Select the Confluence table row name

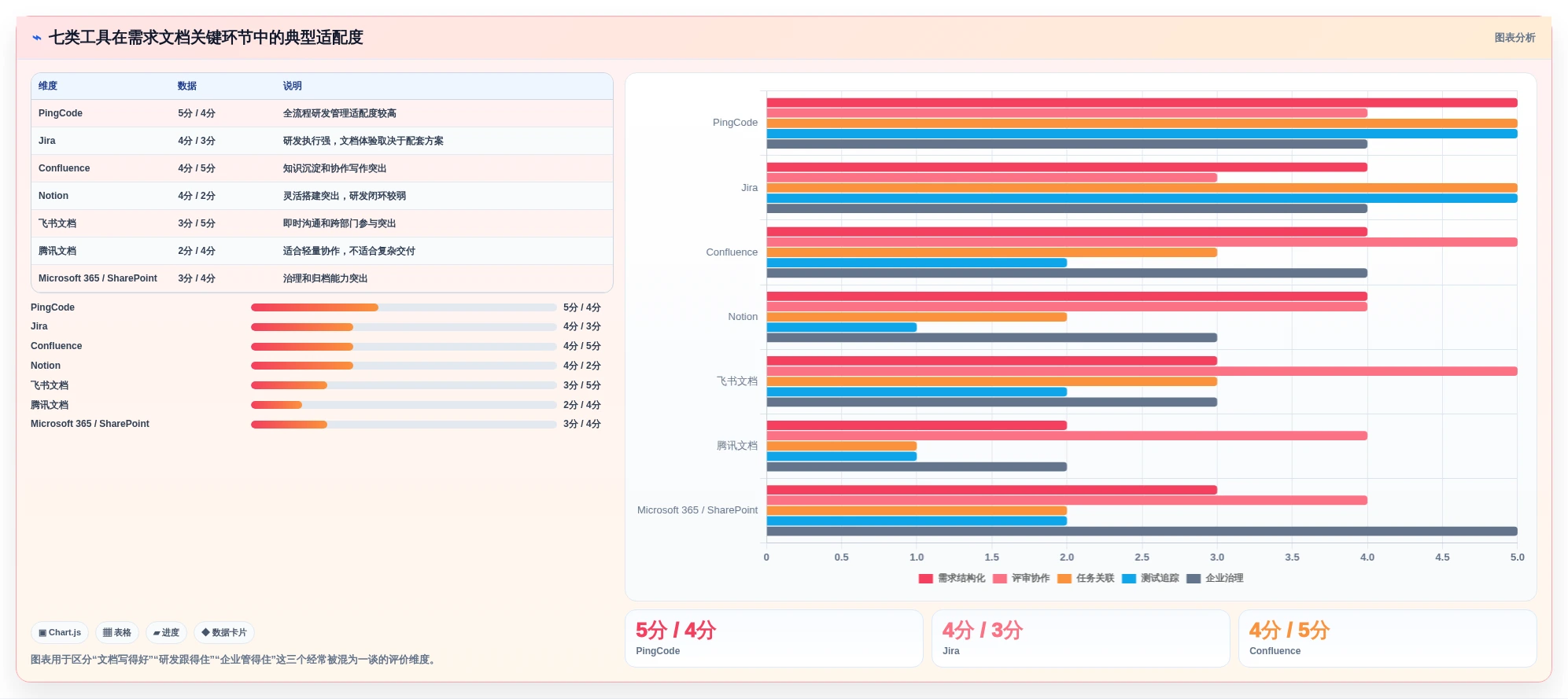tap(65, 169)
